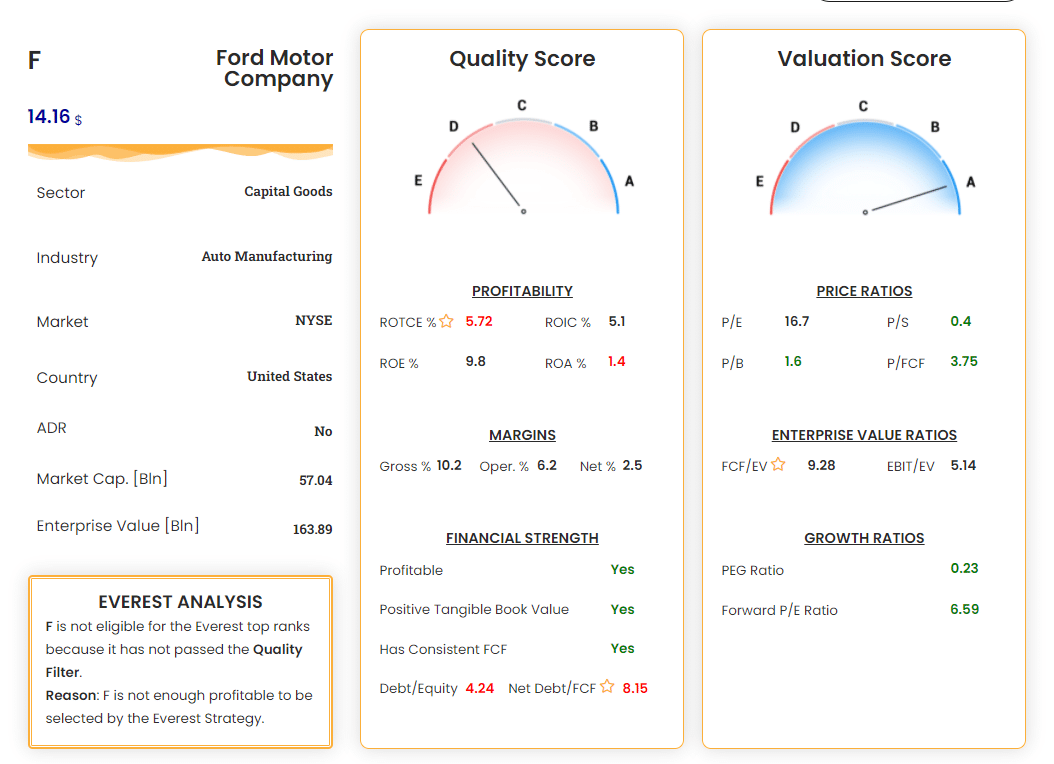Click the MARGINS section heading
Image resolution: width=1054 pixels, height=764 pixels.
[x=522, y=435]
